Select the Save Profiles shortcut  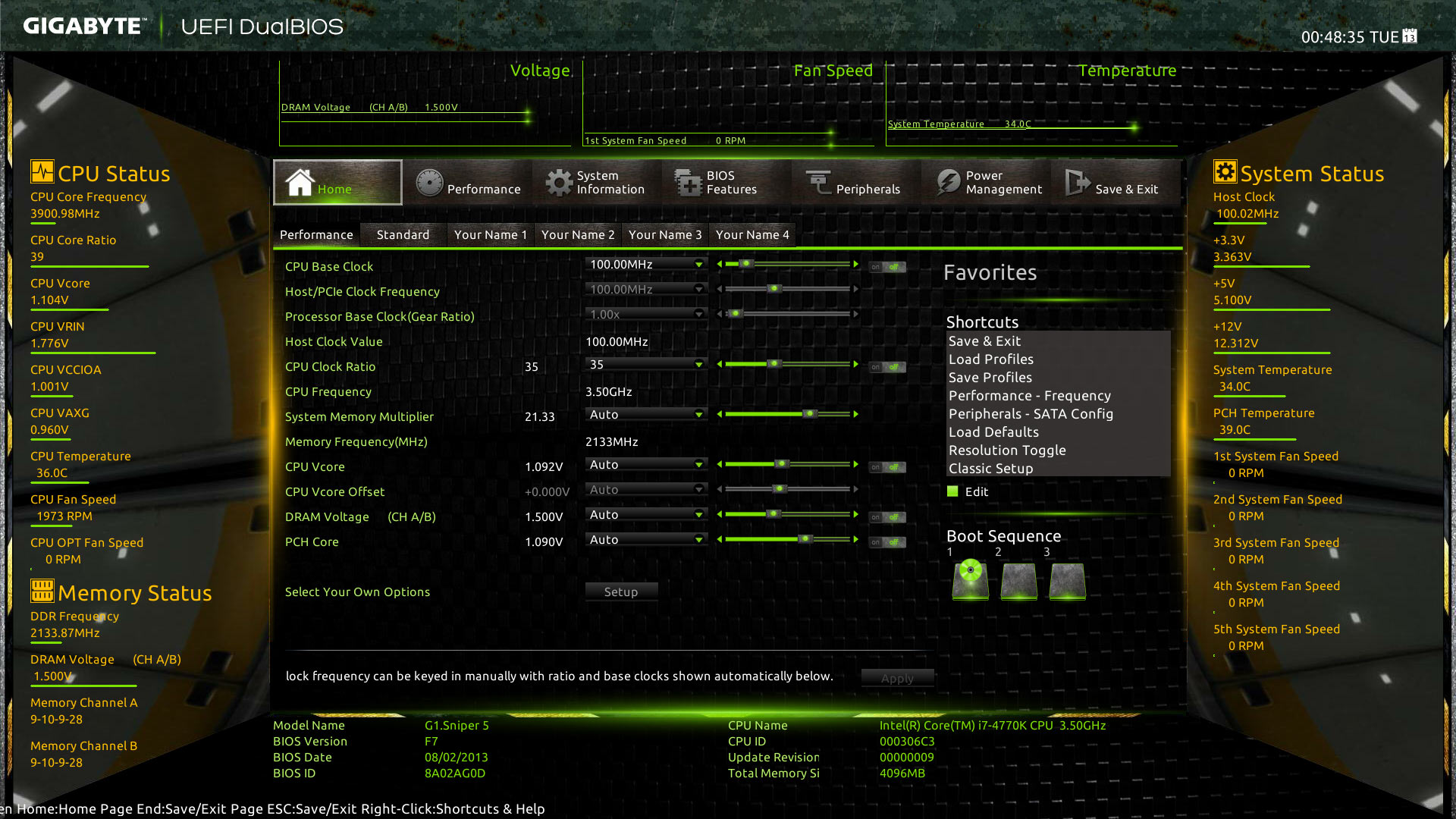(x=1058, y=378)
